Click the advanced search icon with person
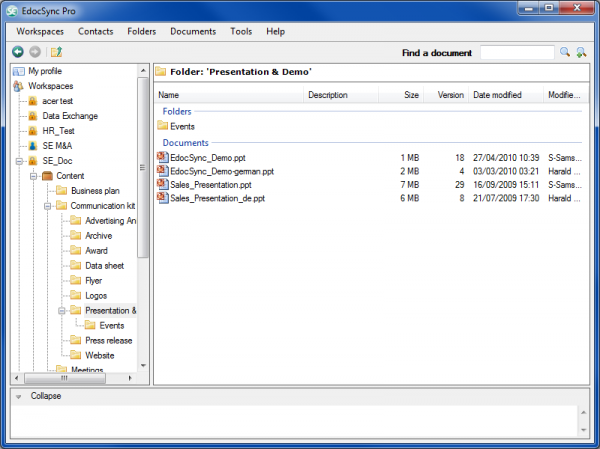The image size is (600, 449). click(581, 52)
